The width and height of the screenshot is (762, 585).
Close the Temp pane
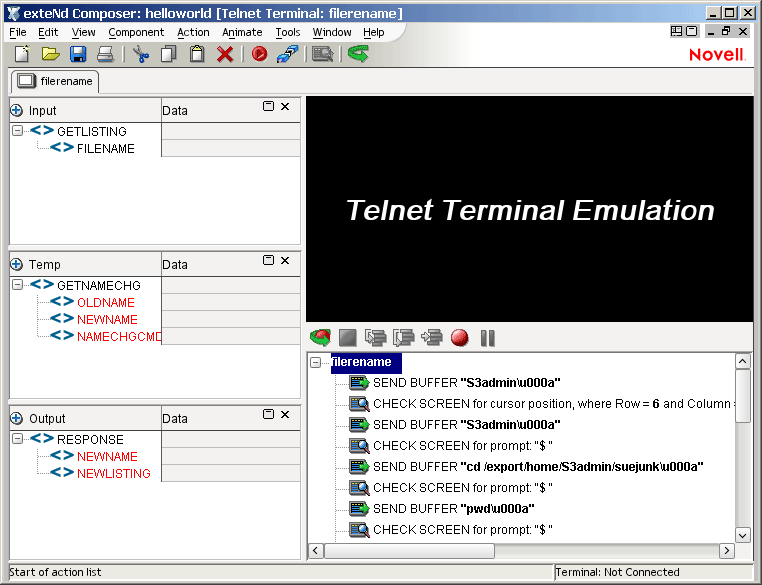click(x=285, y=260)
